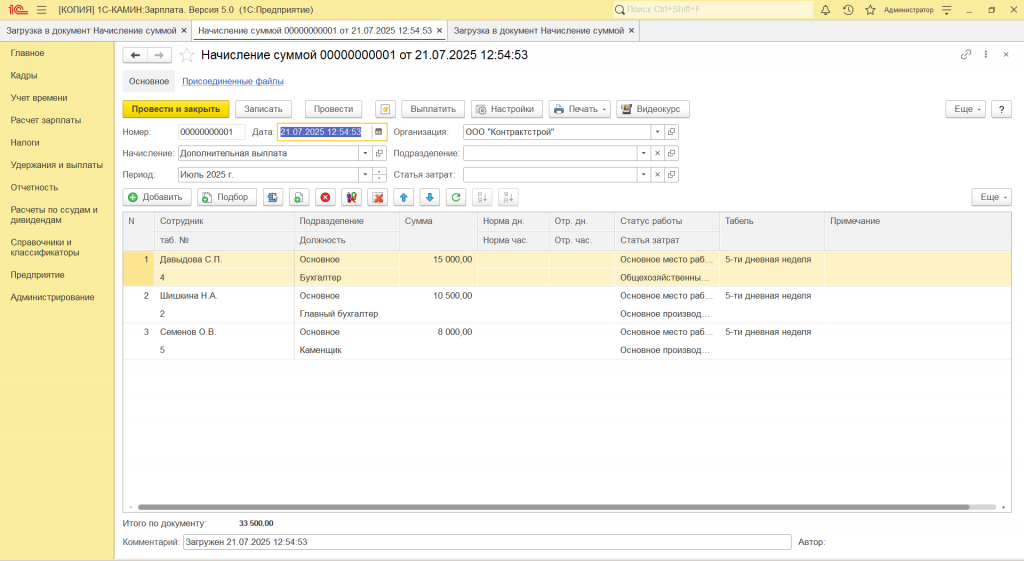
Task: Open help with the question mark button
Action: pos(1001,109)
